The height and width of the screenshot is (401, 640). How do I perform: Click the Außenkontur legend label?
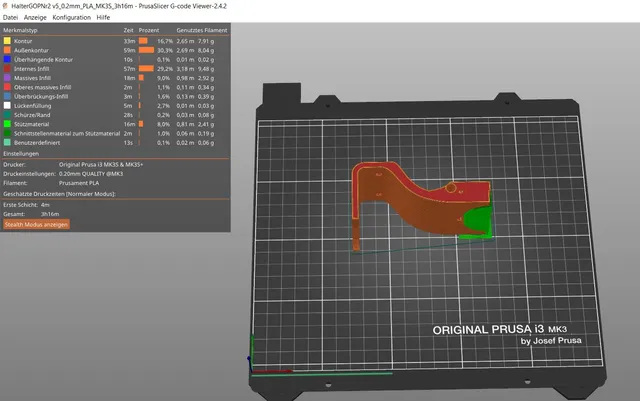pos(31,50)
